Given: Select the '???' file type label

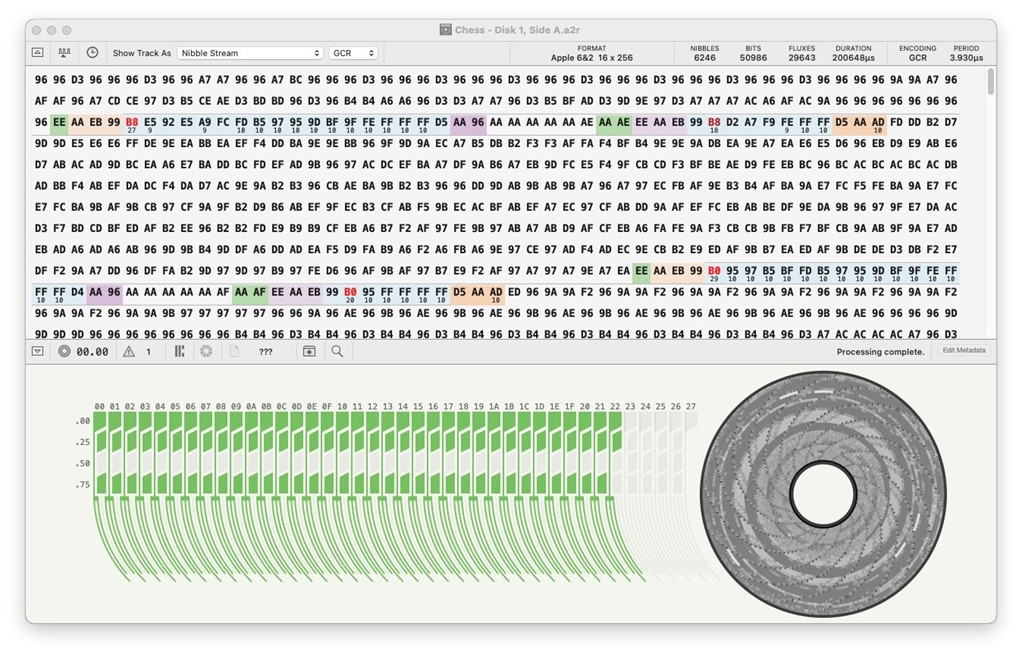Looking at the screenshot, I should pos(265,352).
